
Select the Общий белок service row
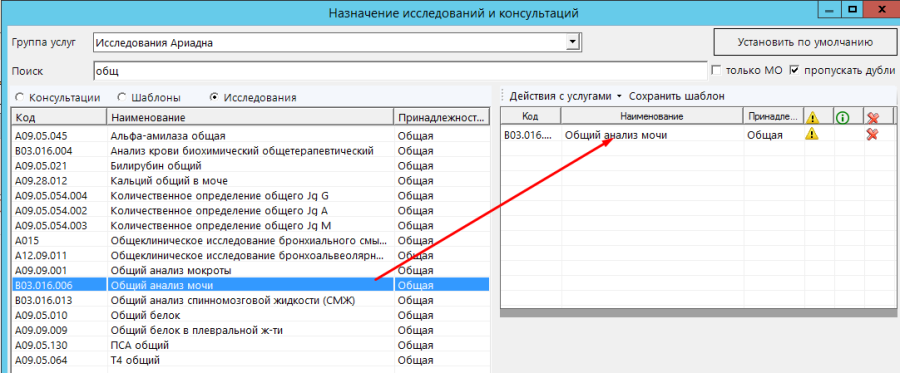coord(251,315)
